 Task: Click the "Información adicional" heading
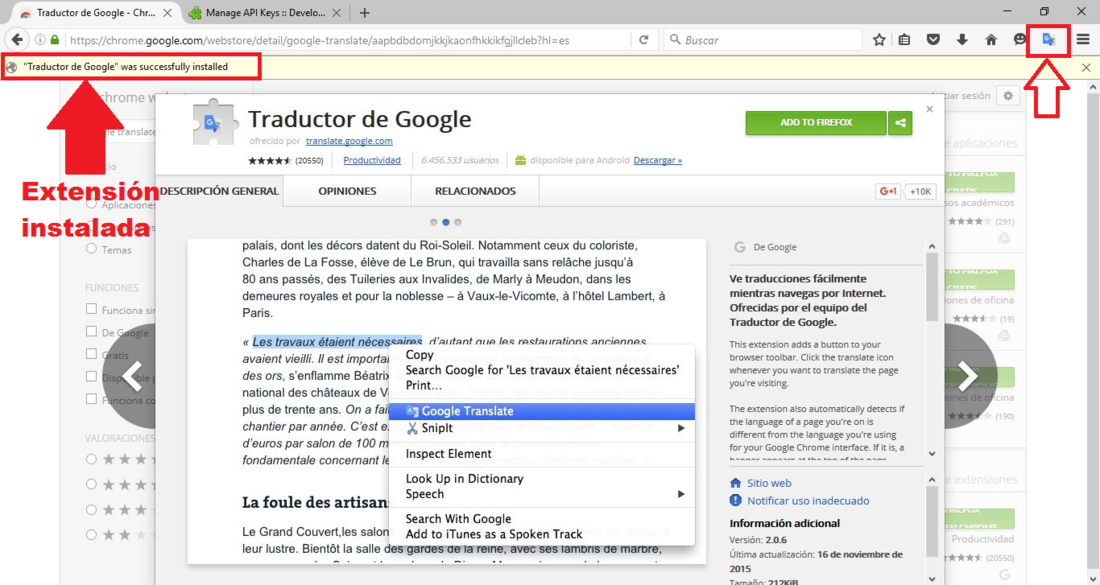(784, 523)
